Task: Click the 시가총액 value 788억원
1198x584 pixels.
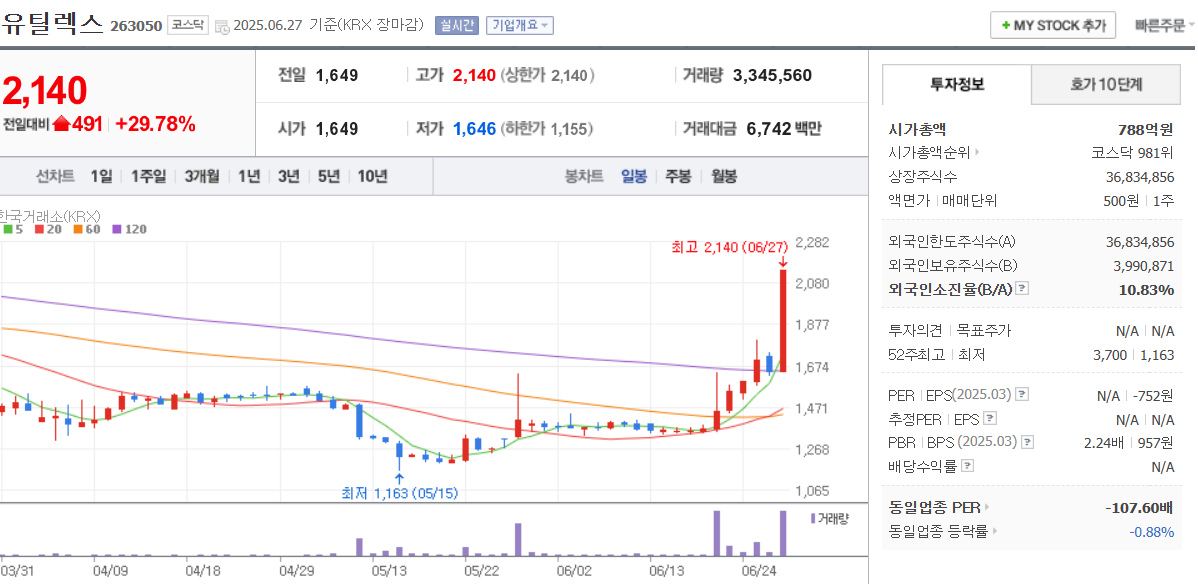Action: click(x=1145, y=129)
